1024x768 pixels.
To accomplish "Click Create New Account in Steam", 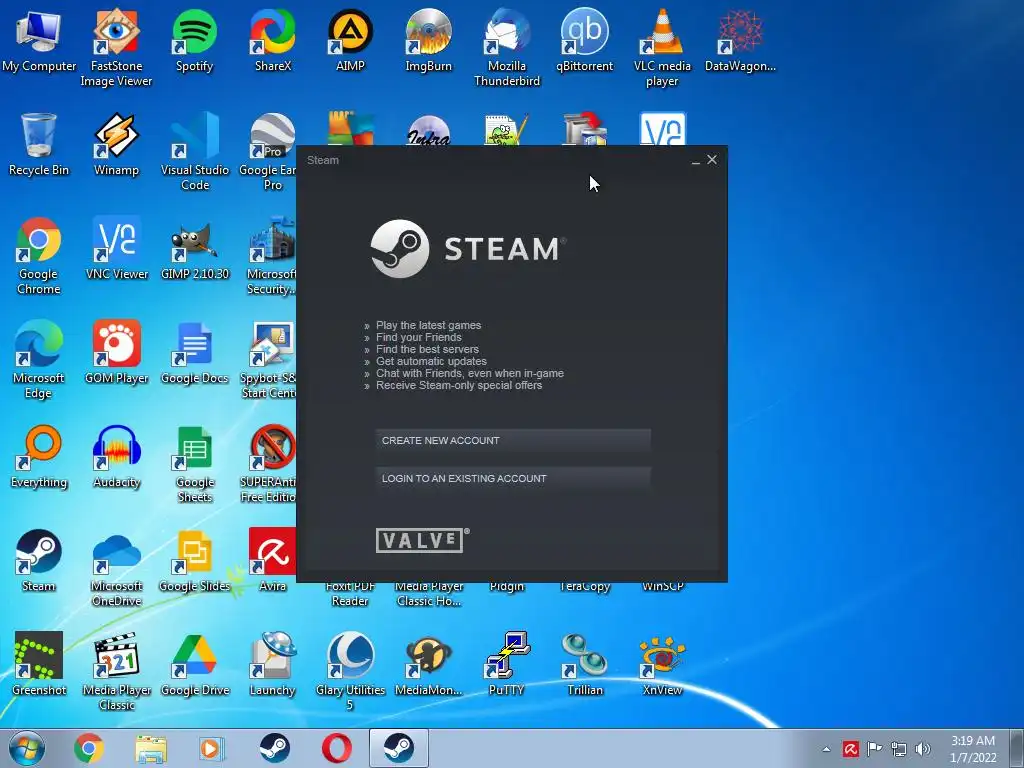I will [513, 441].
